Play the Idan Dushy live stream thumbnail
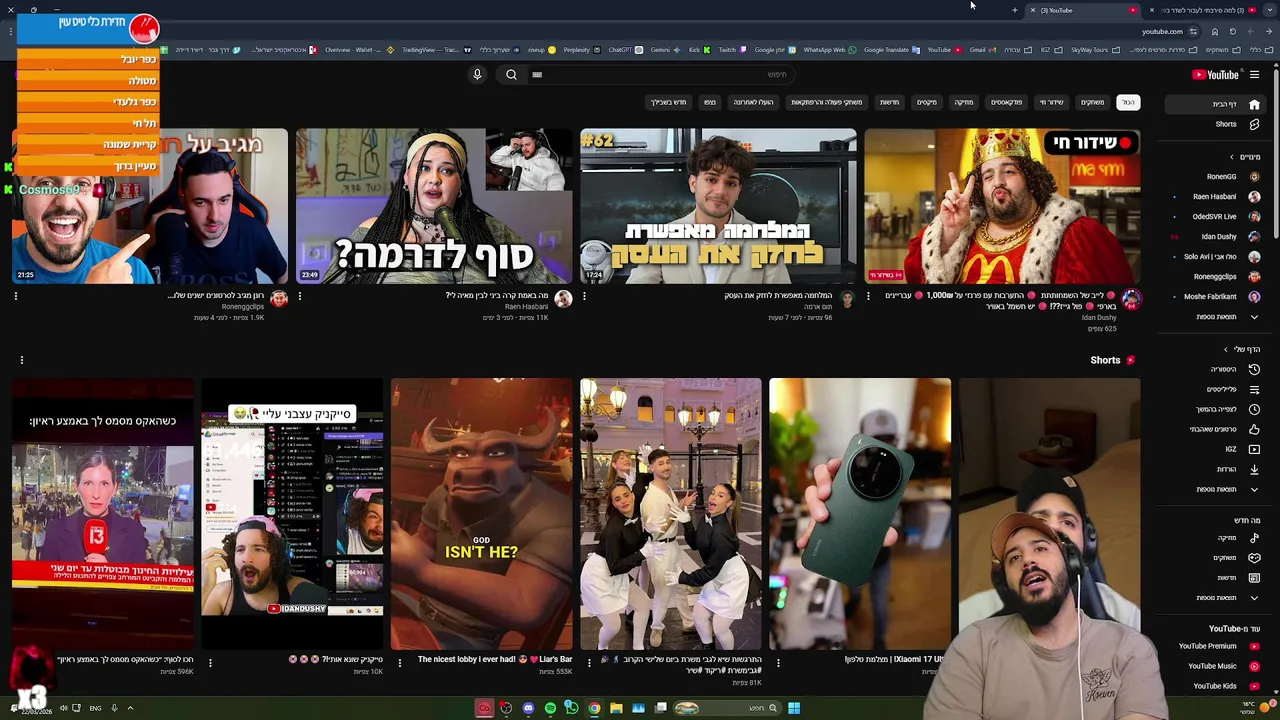 pyautogui.click(x=1002, y=206)
